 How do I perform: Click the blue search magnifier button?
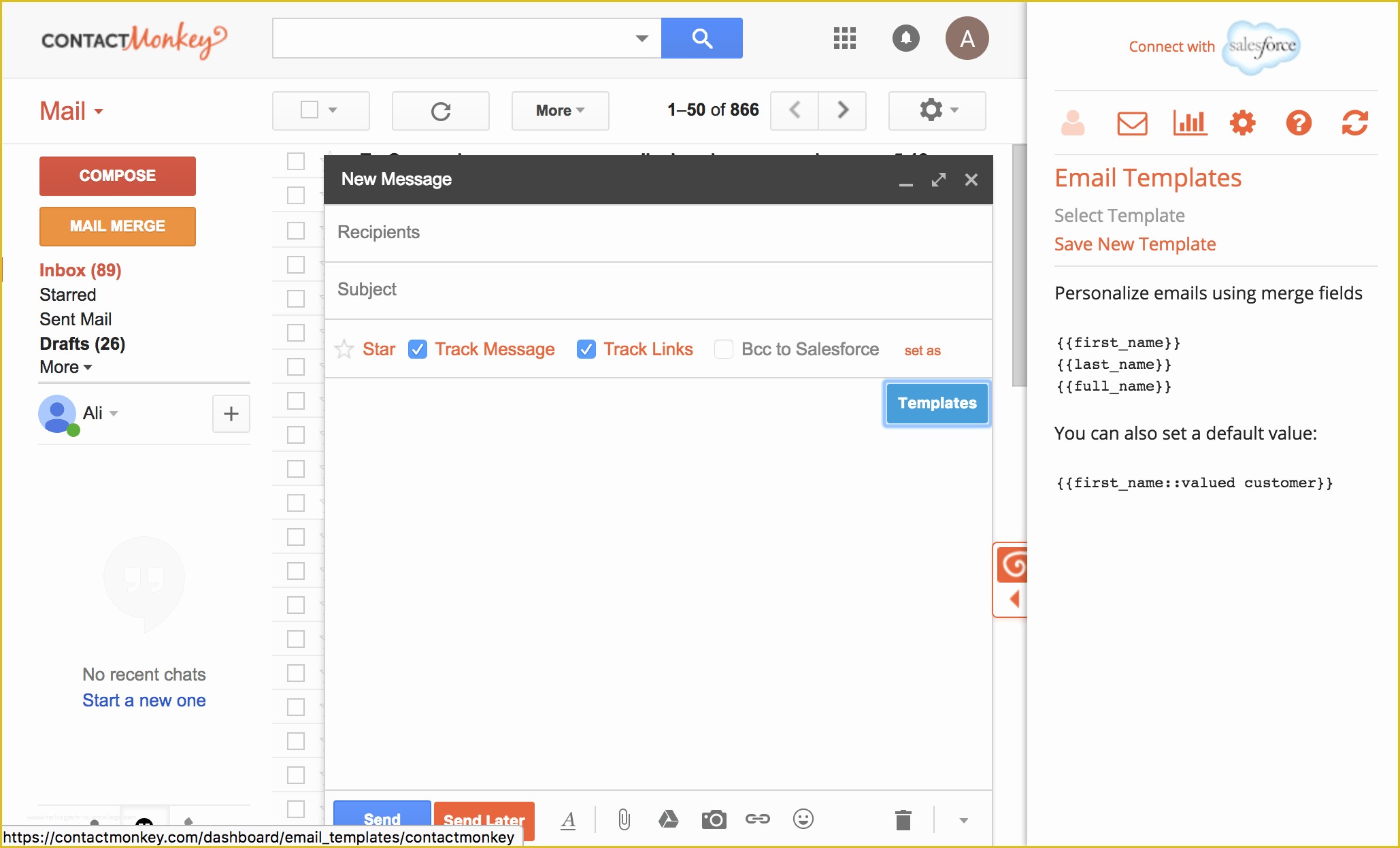click(701, 38)
